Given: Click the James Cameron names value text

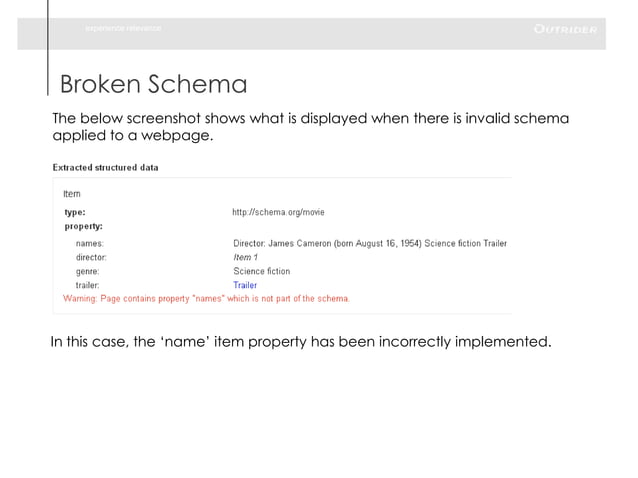Looking at the screenshot, I should (370, 243).
